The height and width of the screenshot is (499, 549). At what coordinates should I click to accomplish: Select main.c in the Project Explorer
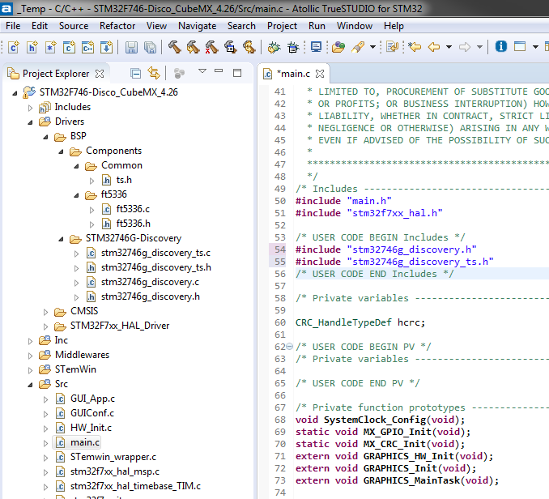[x=85, y=443]
